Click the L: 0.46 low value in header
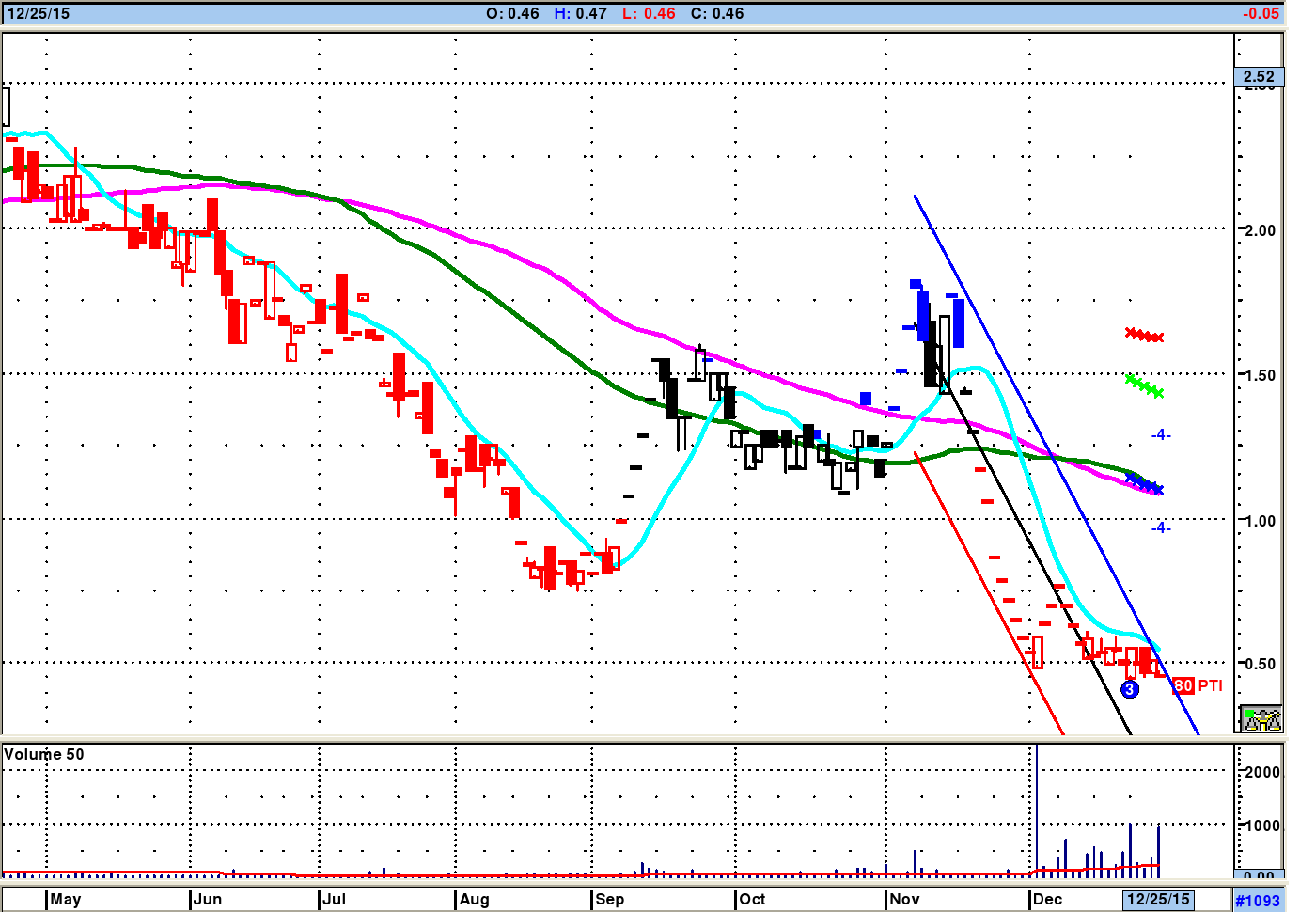 (649, 13)
